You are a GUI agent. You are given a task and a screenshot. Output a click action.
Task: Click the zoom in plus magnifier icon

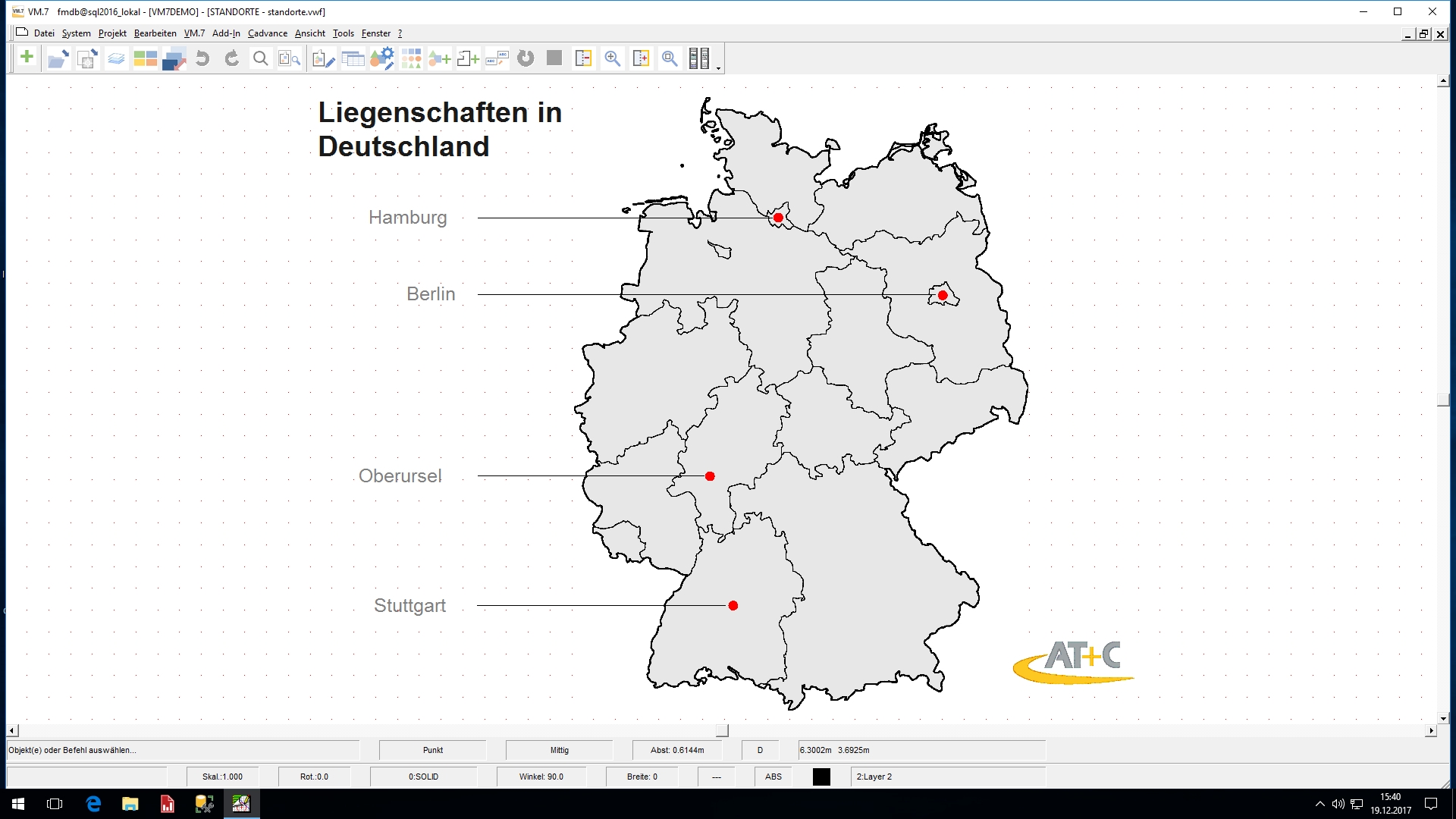click(x=612, y=58)
